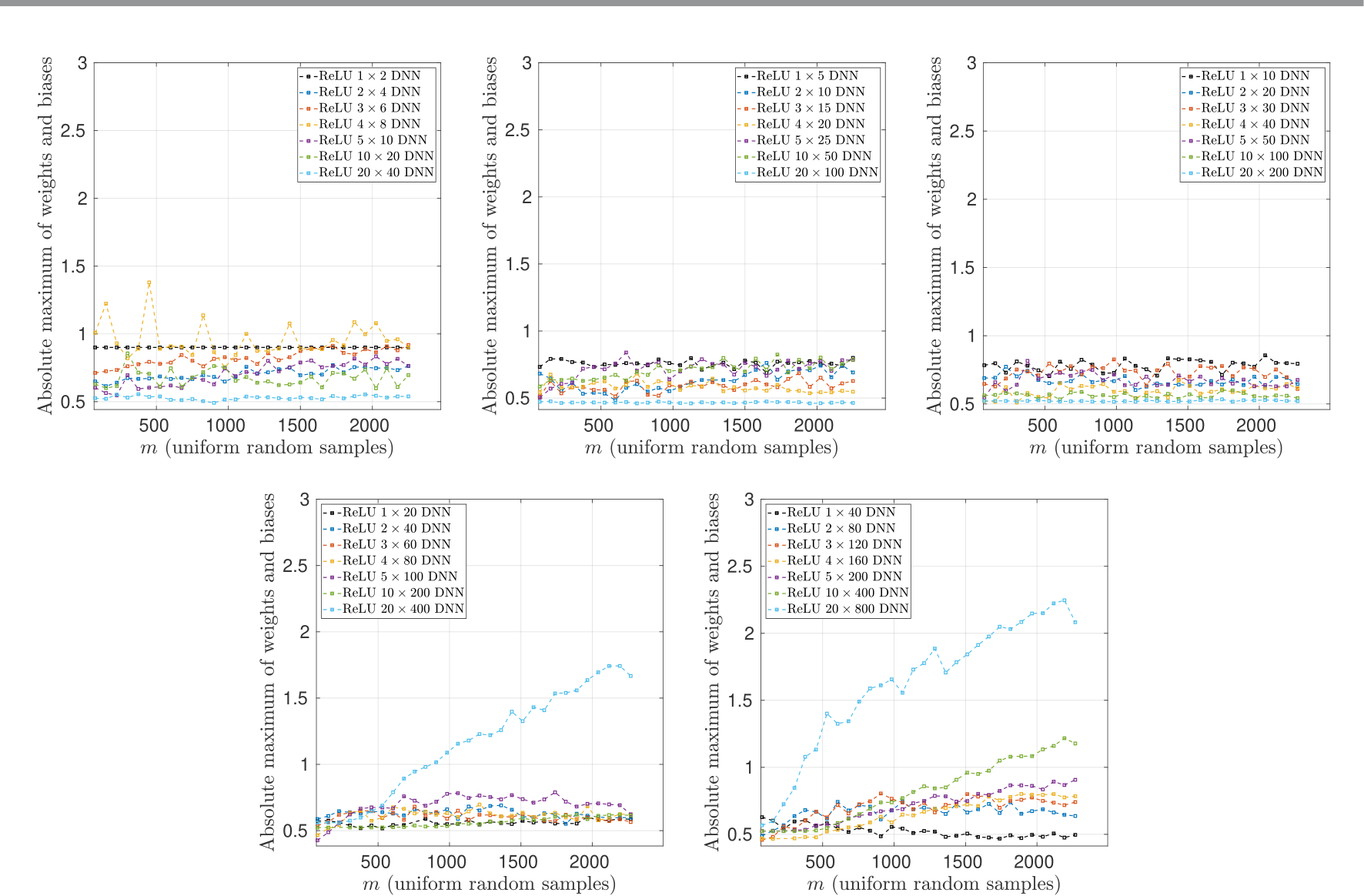Click legend entry 'ReLU 10 × 20 DNN'
1364x896 pixels.
(x=366, y=156)
